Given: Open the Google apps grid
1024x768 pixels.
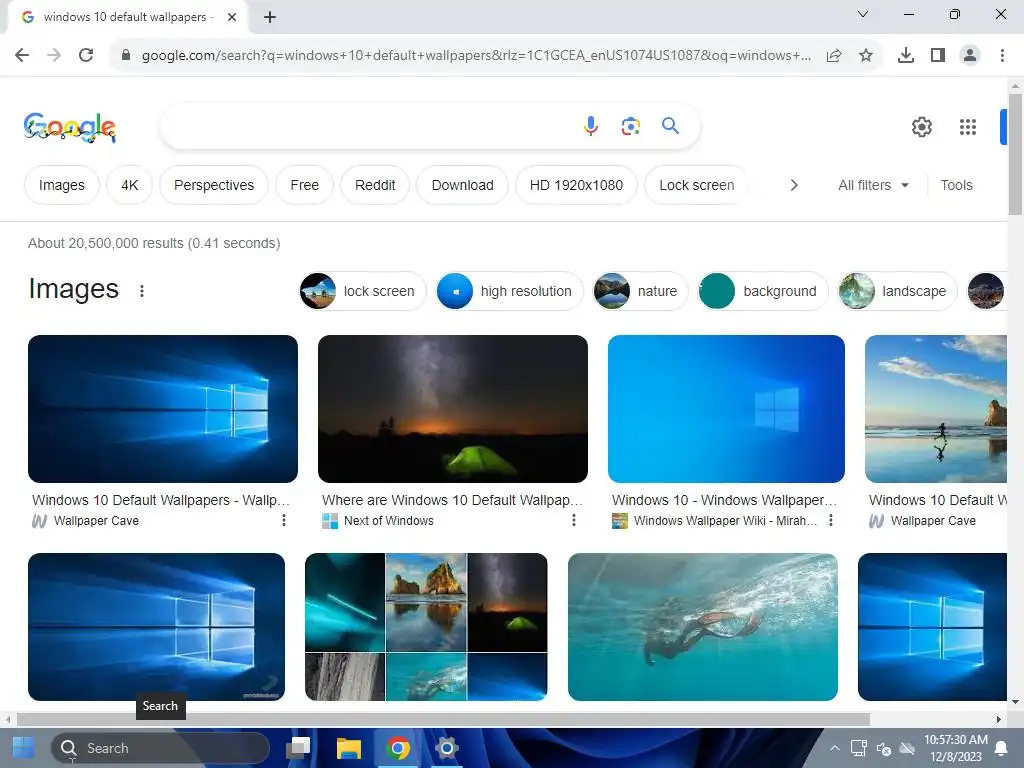Looking at the screenshot, I should tap(967, 127).
